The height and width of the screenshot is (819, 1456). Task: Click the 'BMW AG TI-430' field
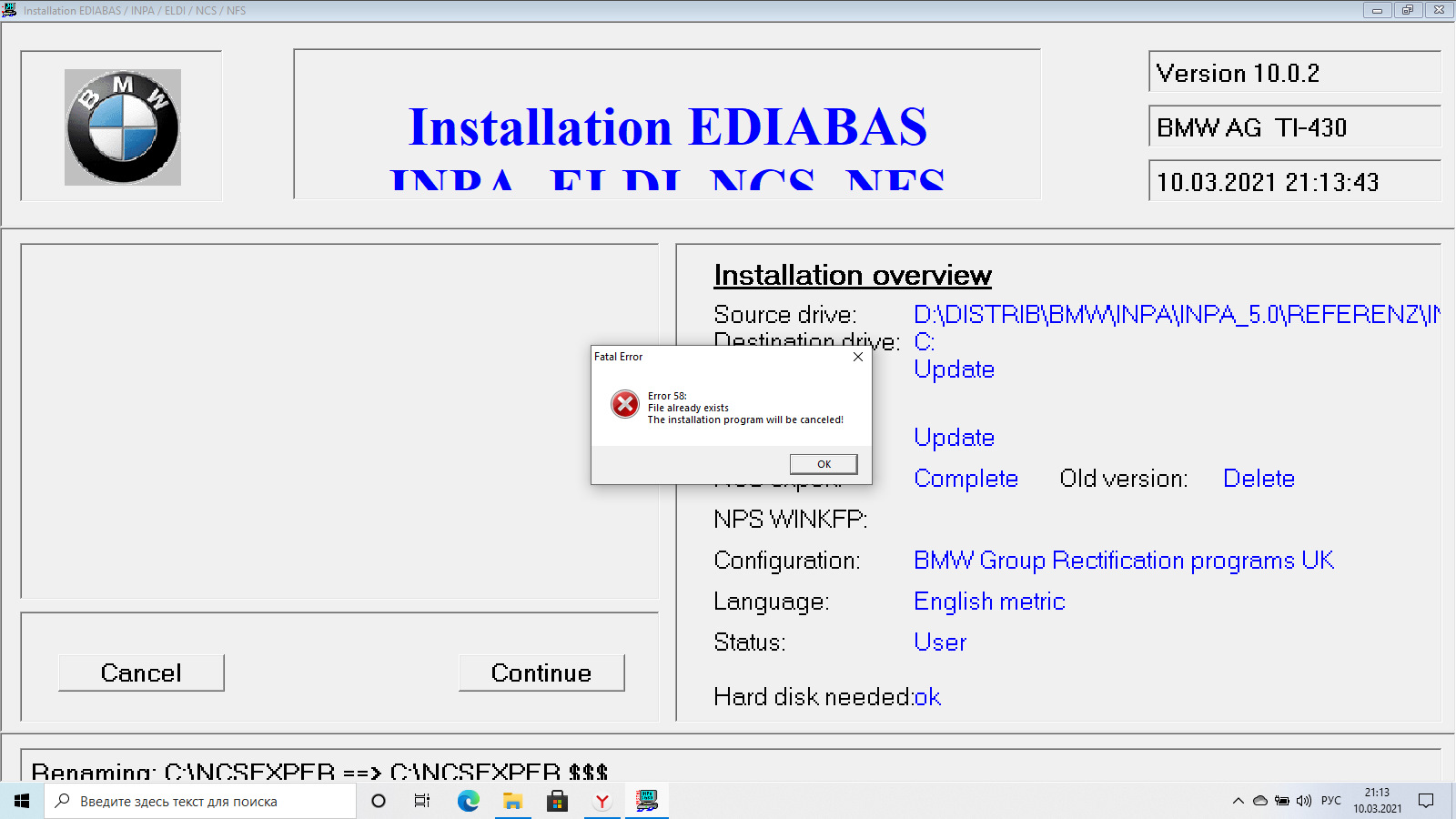[x=1295, y=127]
